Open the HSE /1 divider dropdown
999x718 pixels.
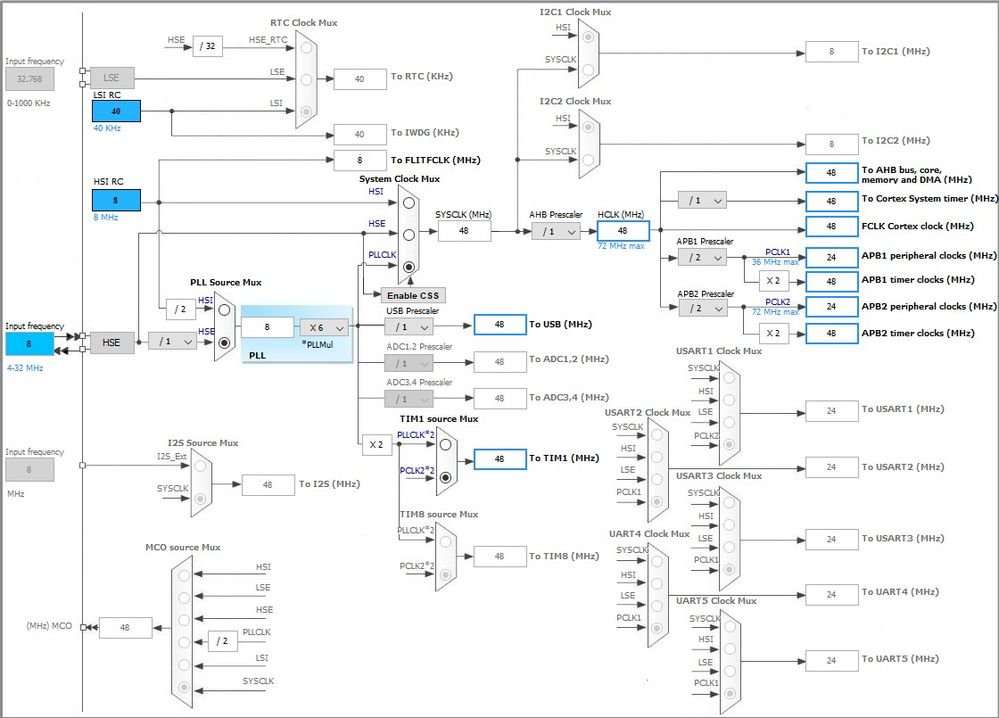click(x=172, y=341)
